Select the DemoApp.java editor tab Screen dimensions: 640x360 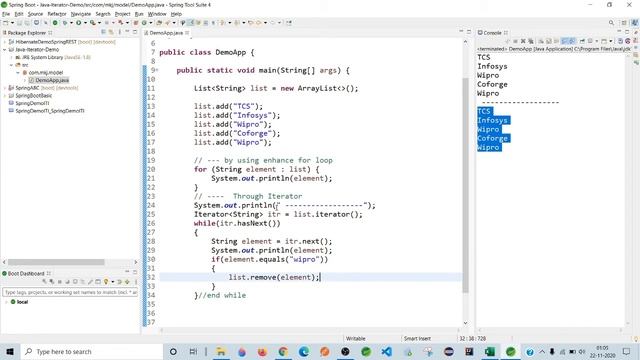point(166,33)
